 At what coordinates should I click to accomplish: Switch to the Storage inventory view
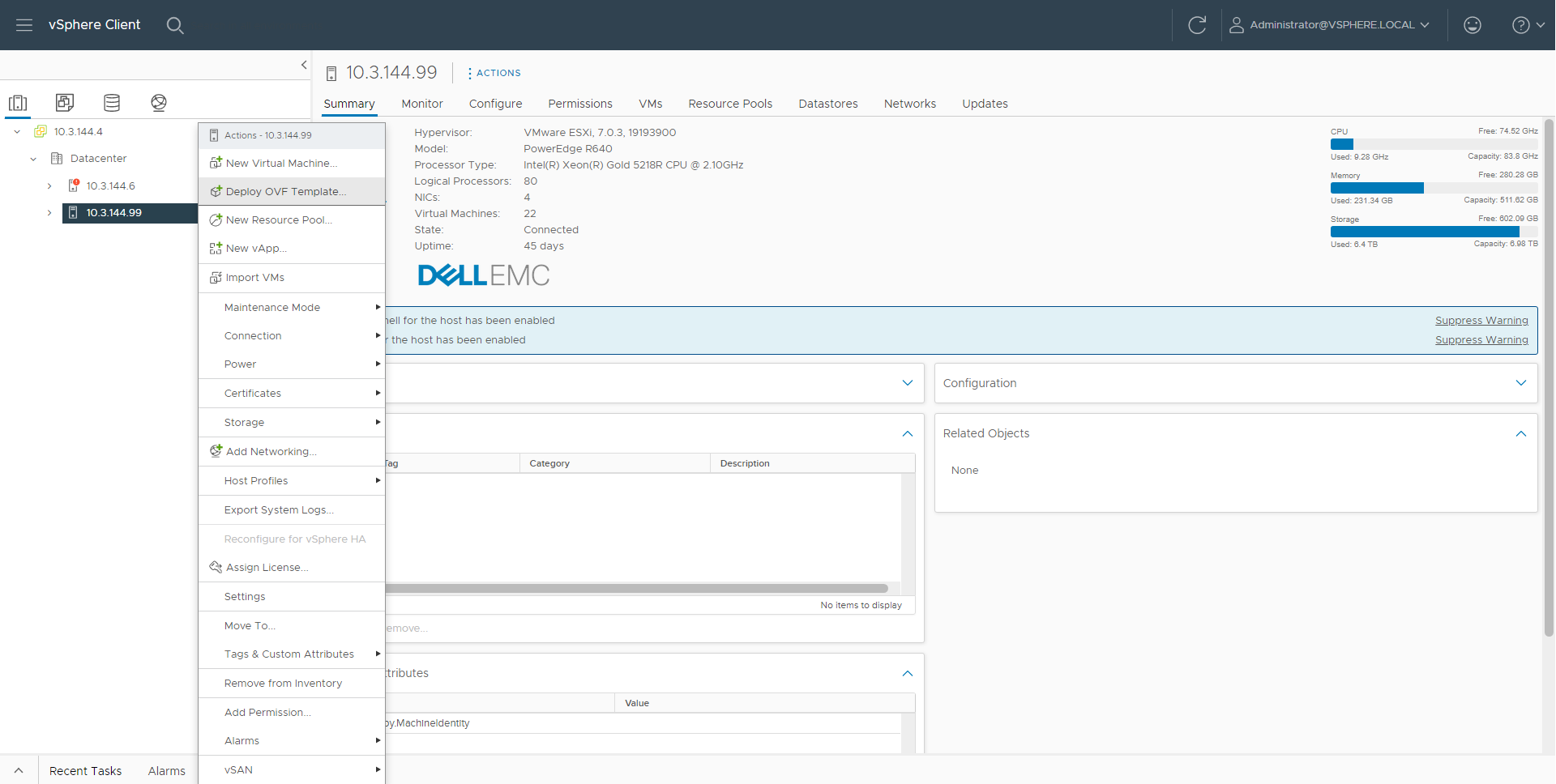click(x=111, y=102)
